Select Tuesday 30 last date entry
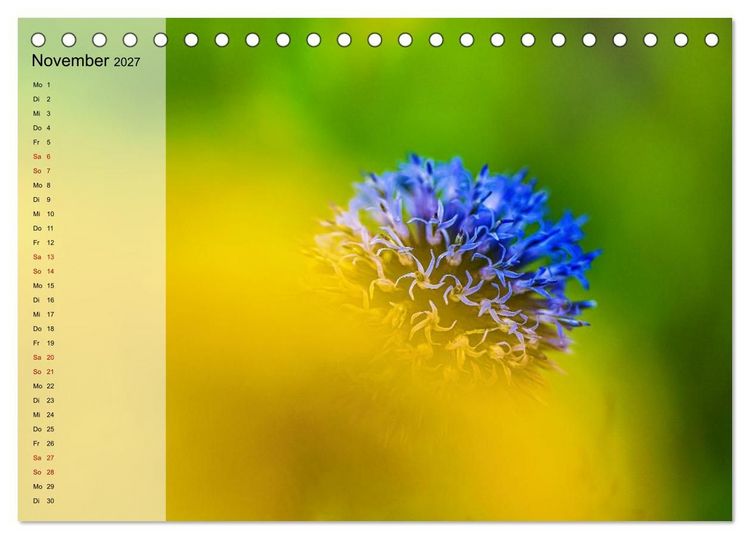Viewport: 750px width, 539px height. (x=44, y=501)
